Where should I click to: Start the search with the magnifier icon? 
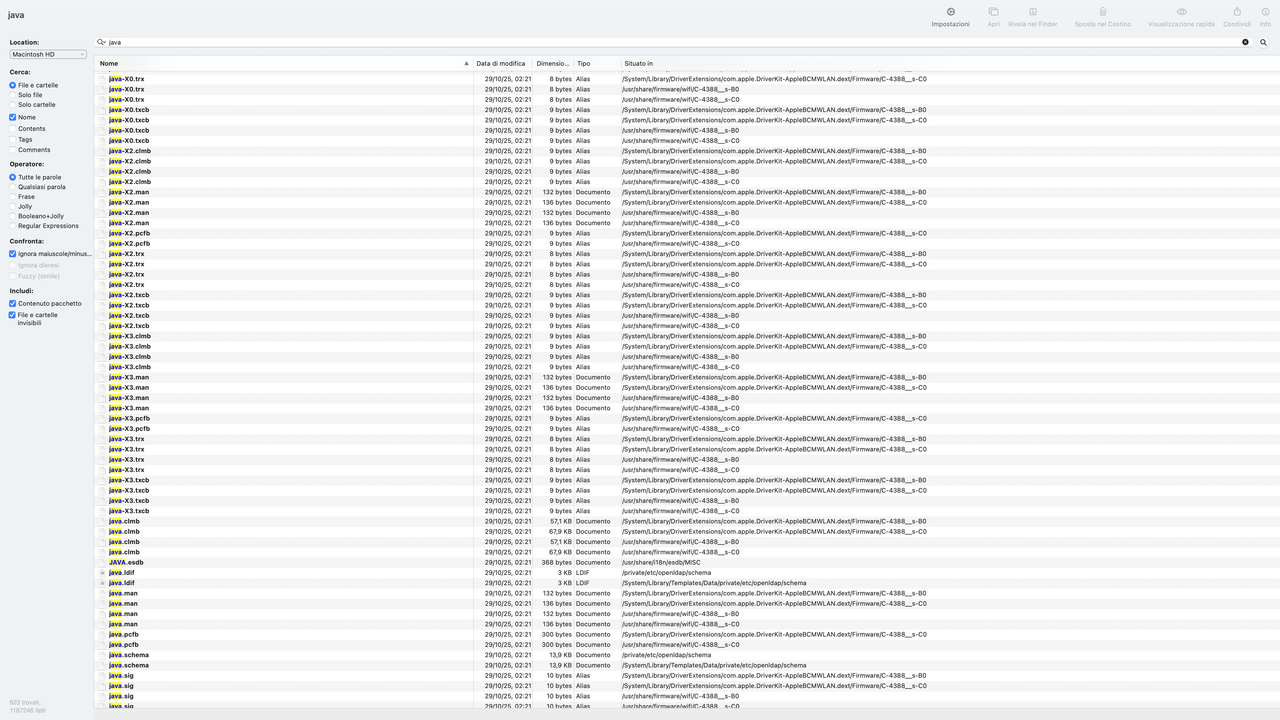point(1263,42)
